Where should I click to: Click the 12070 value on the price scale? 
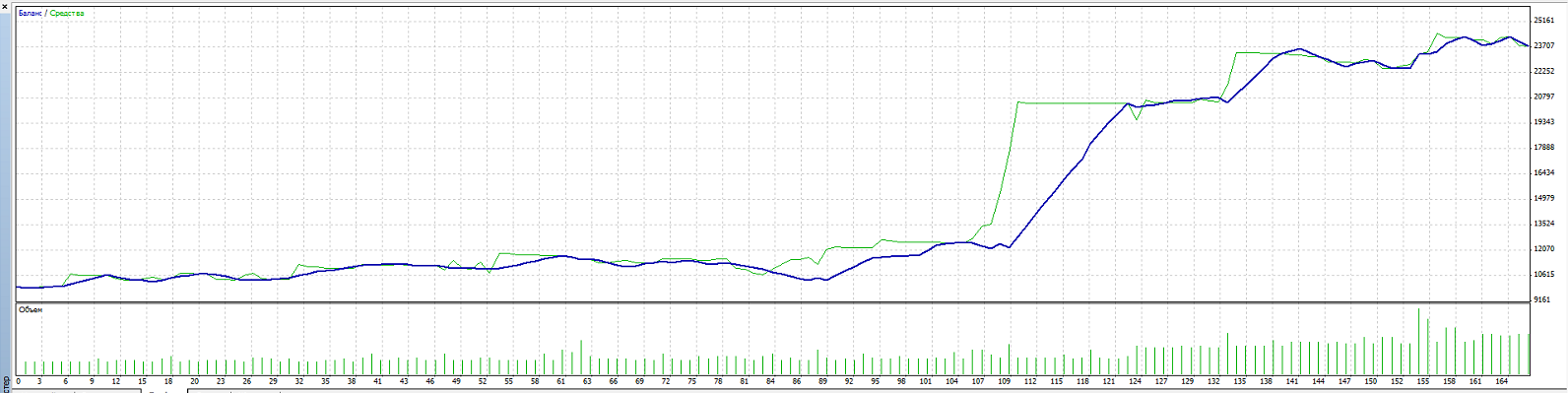[x=1543, y=249]
